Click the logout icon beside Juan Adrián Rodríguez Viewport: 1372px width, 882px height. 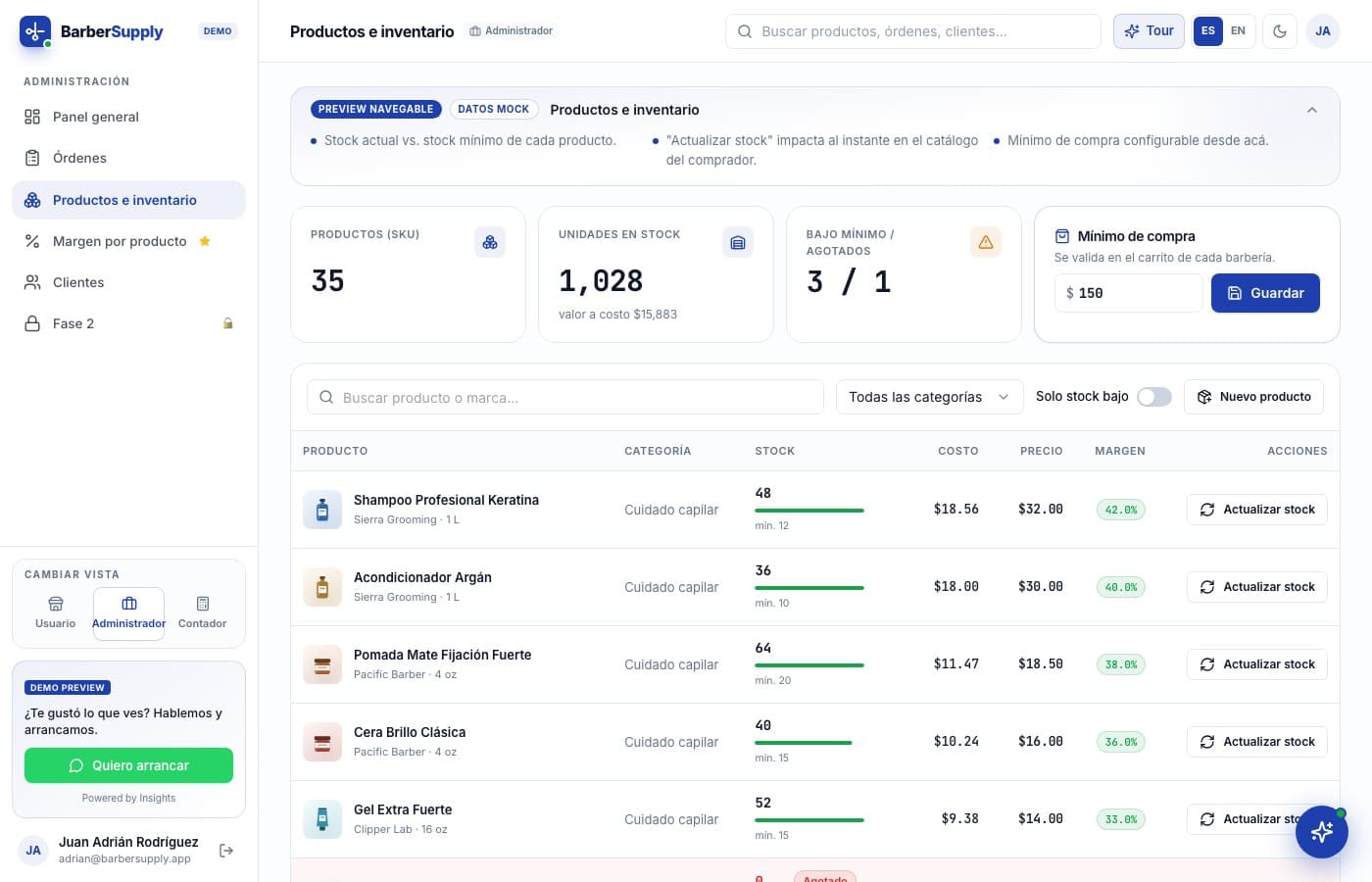pyautogui.click(x=226, y=851)
